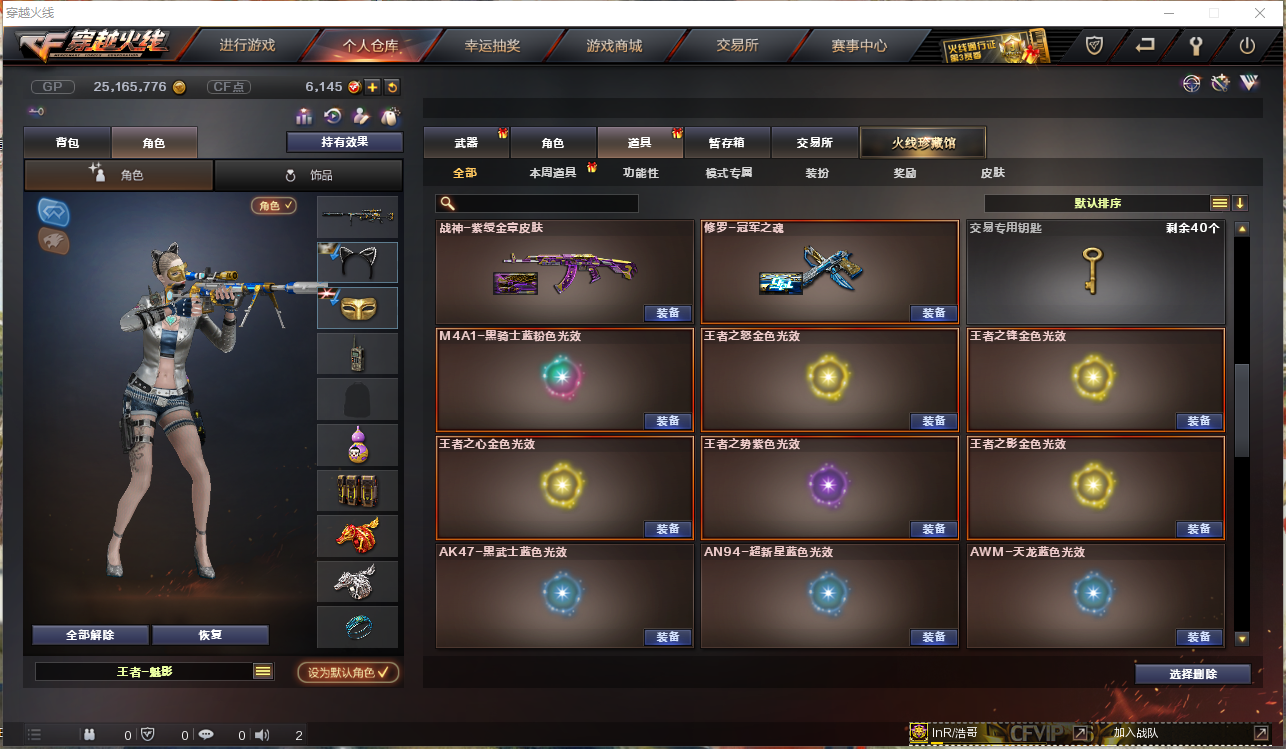Select the golden mask accessory slot
This screenshot has width=1286, height=749.
point(357,308)
